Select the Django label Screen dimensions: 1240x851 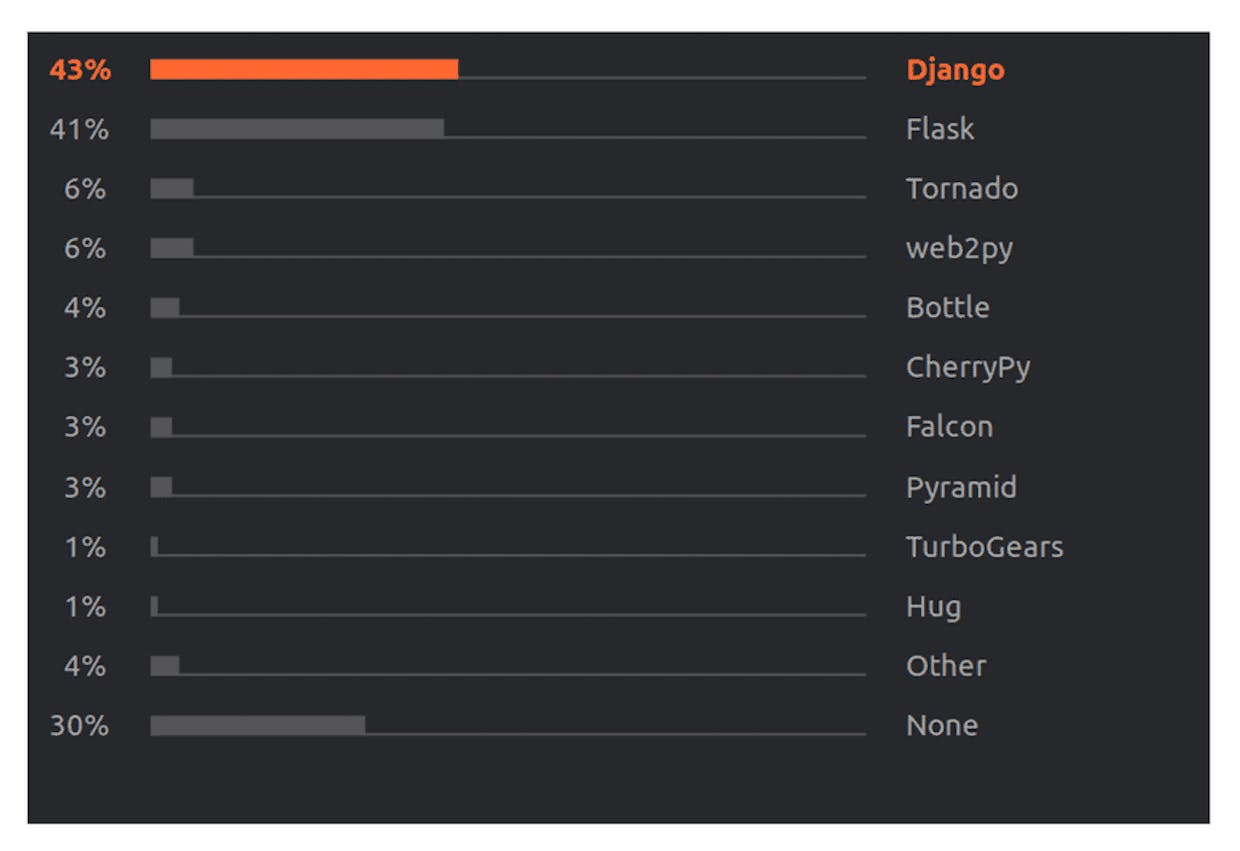pos(955,70)
